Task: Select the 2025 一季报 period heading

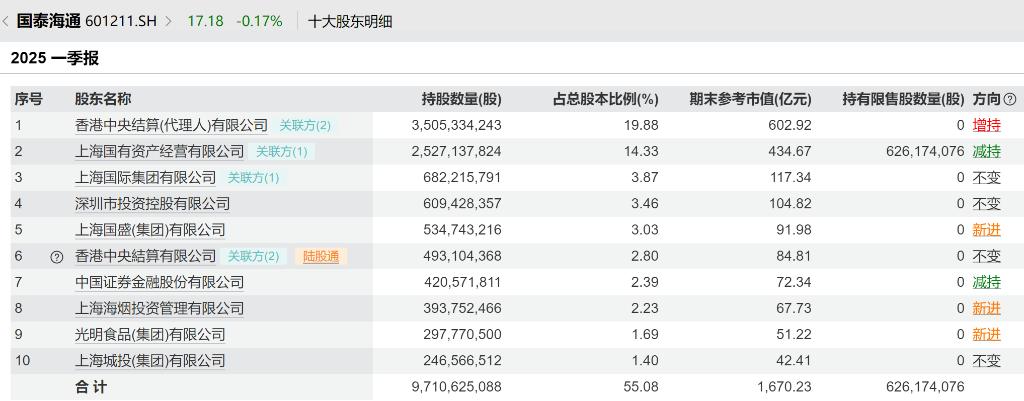Action: [x=55, y=58]
